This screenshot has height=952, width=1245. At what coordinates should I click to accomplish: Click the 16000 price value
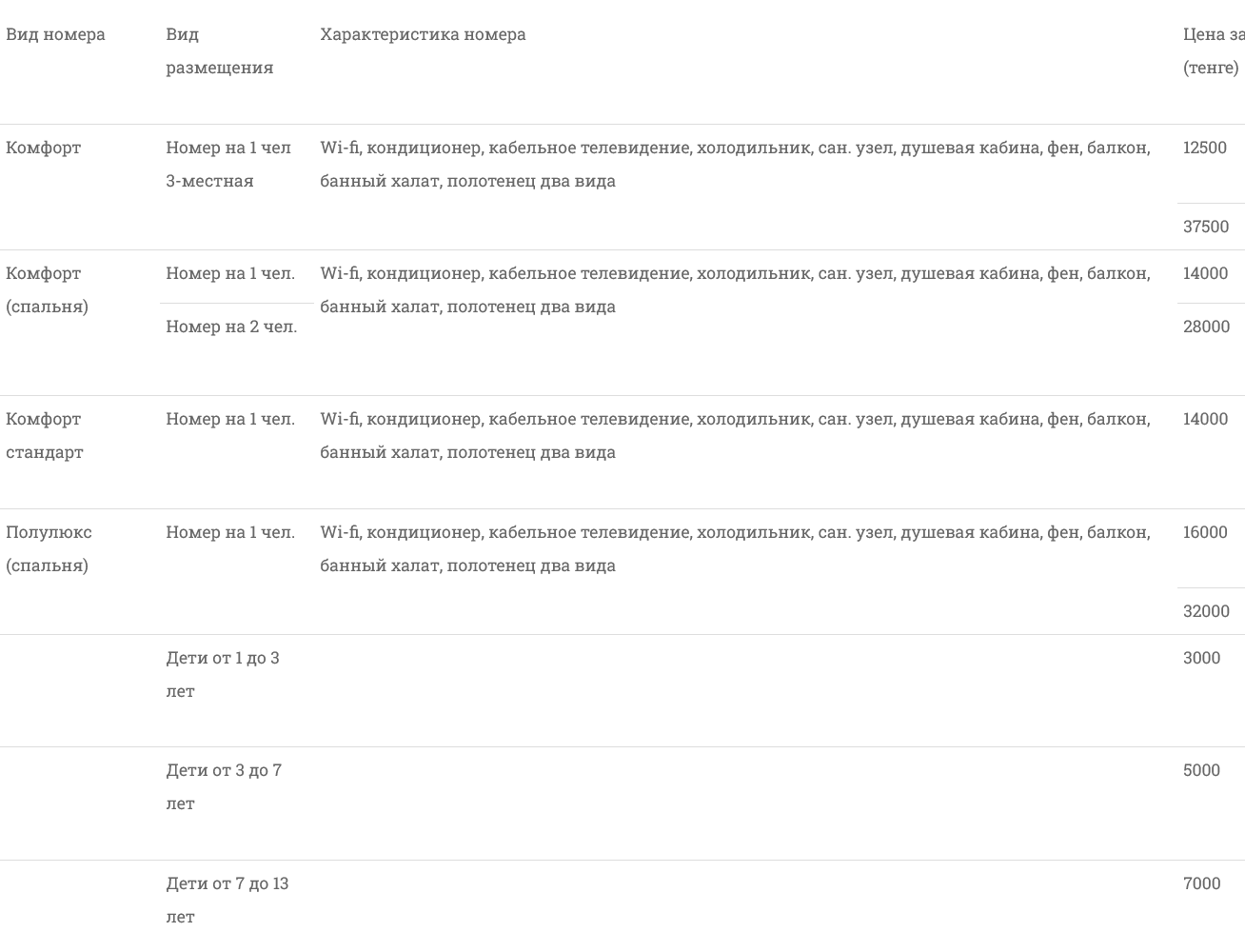click(1205, 532)
